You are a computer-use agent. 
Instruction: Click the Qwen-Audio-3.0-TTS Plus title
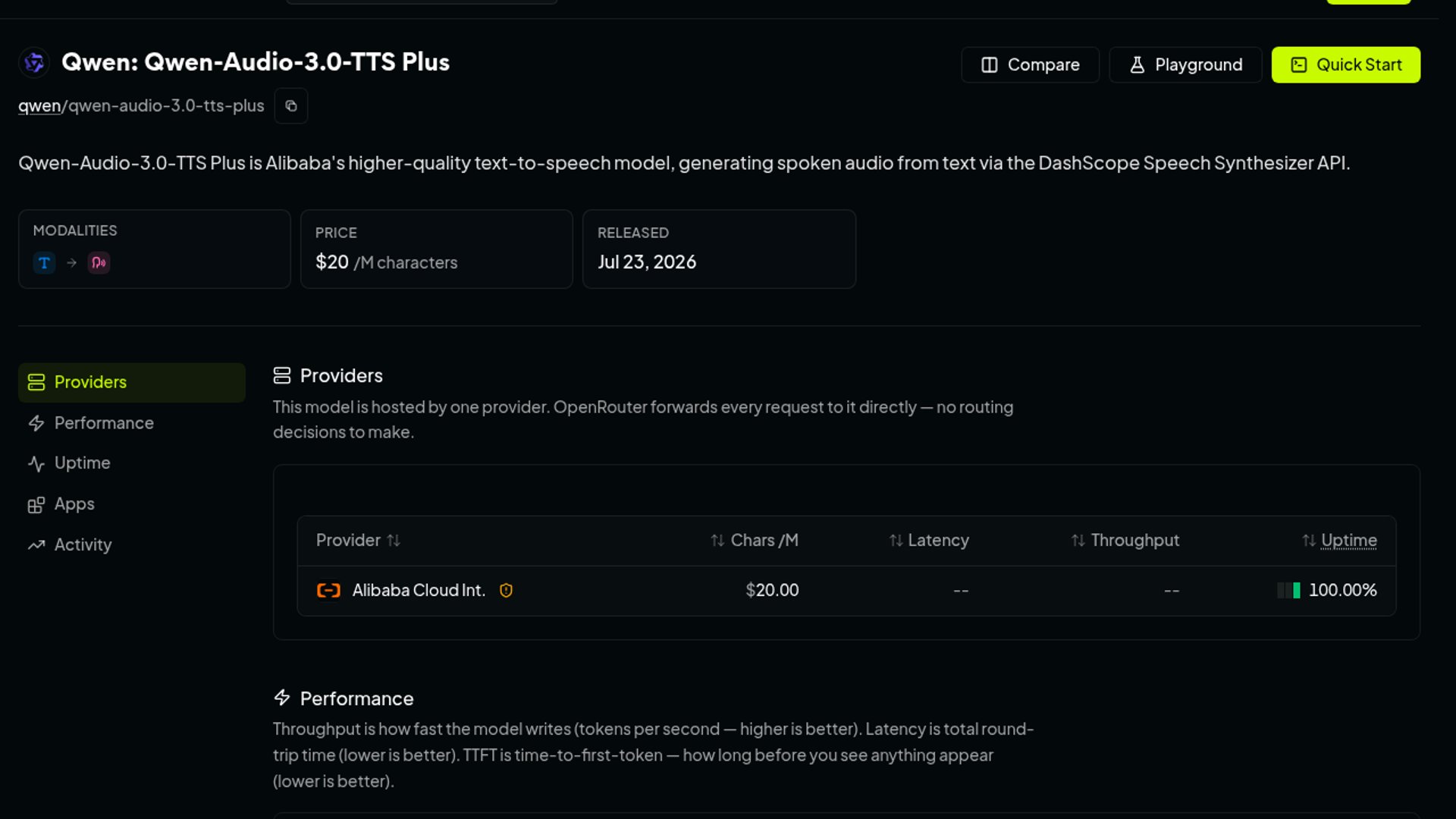256,62
